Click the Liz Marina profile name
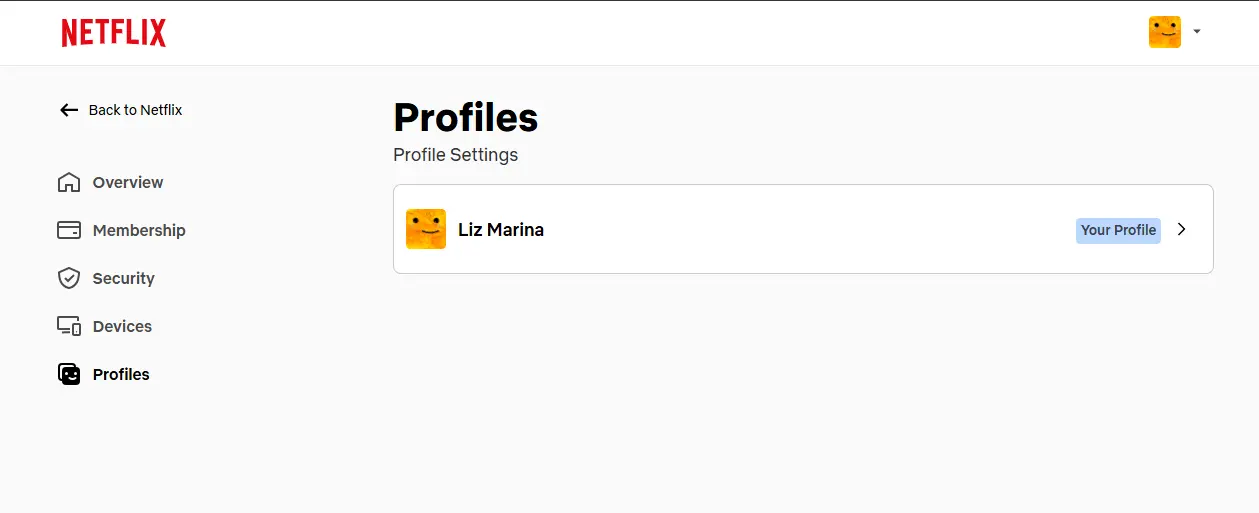 (501, 229)
